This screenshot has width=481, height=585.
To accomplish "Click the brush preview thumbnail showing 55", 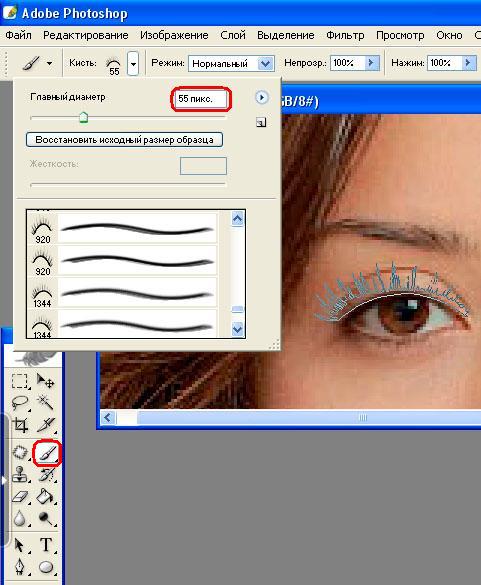I will click(x=114, y=66).
